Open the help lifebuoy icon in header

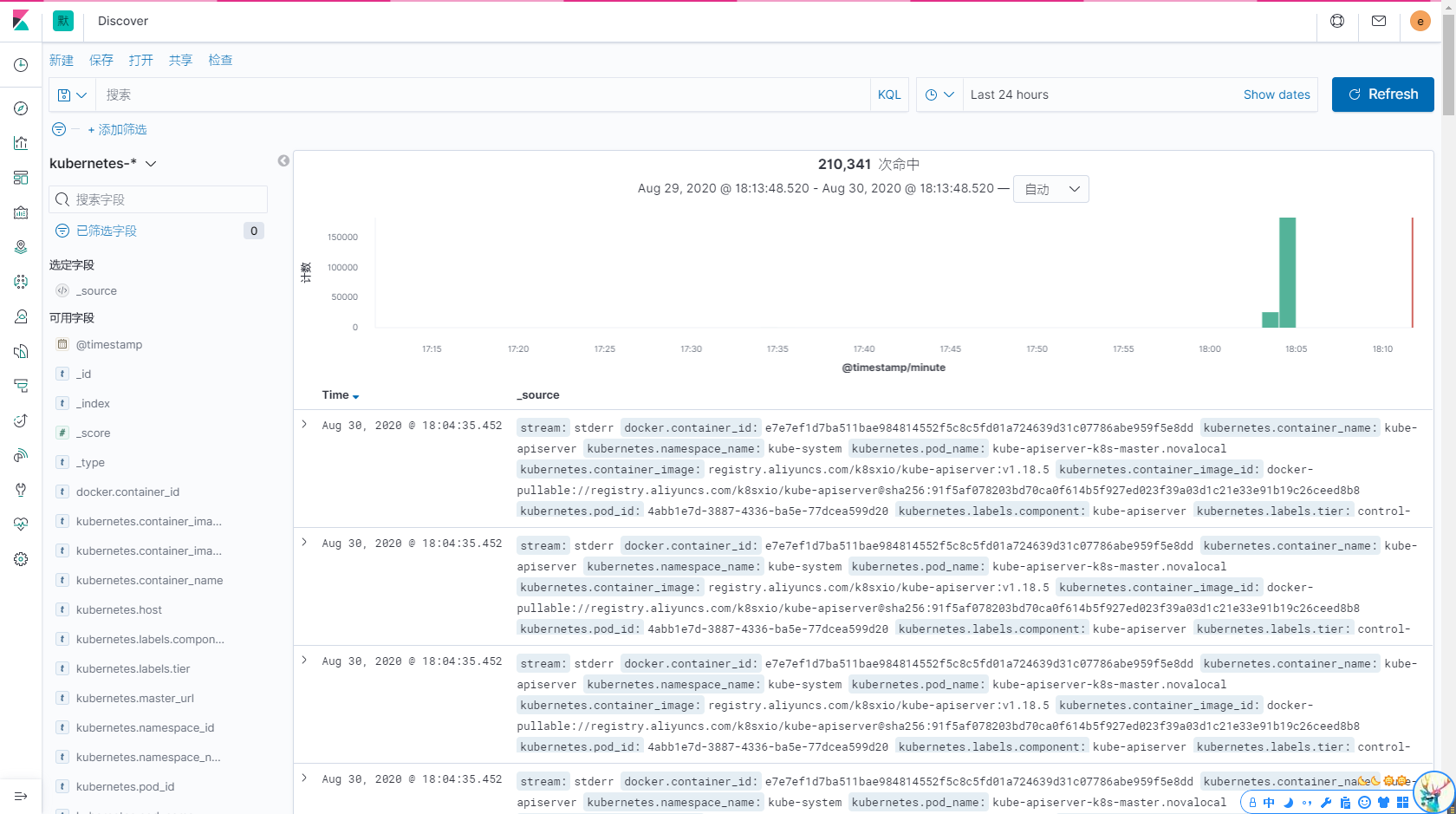(1337, 21)
